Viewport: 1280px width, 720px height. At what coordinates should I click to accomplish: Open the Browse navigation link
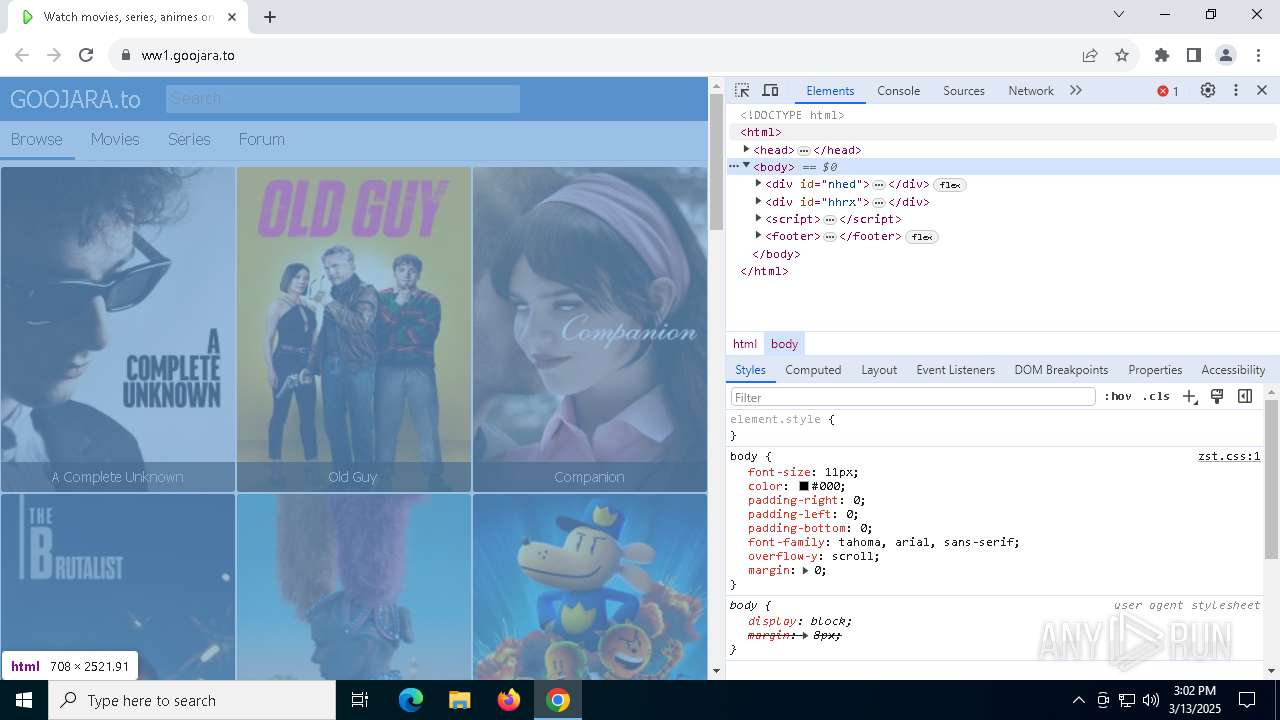coord(37,139)
